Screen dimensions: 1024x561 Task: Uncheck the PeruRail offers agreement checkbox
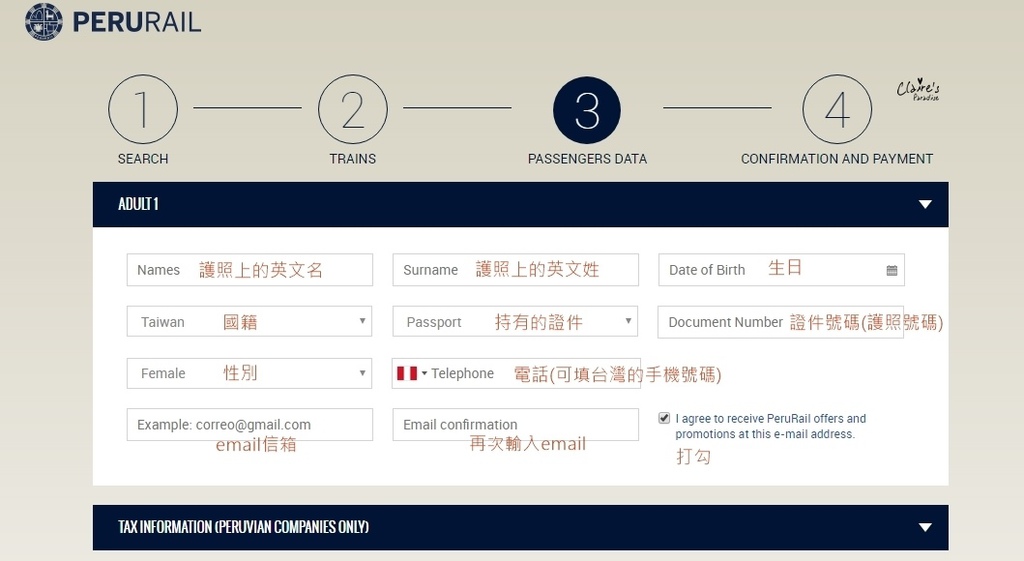(664, 418)
